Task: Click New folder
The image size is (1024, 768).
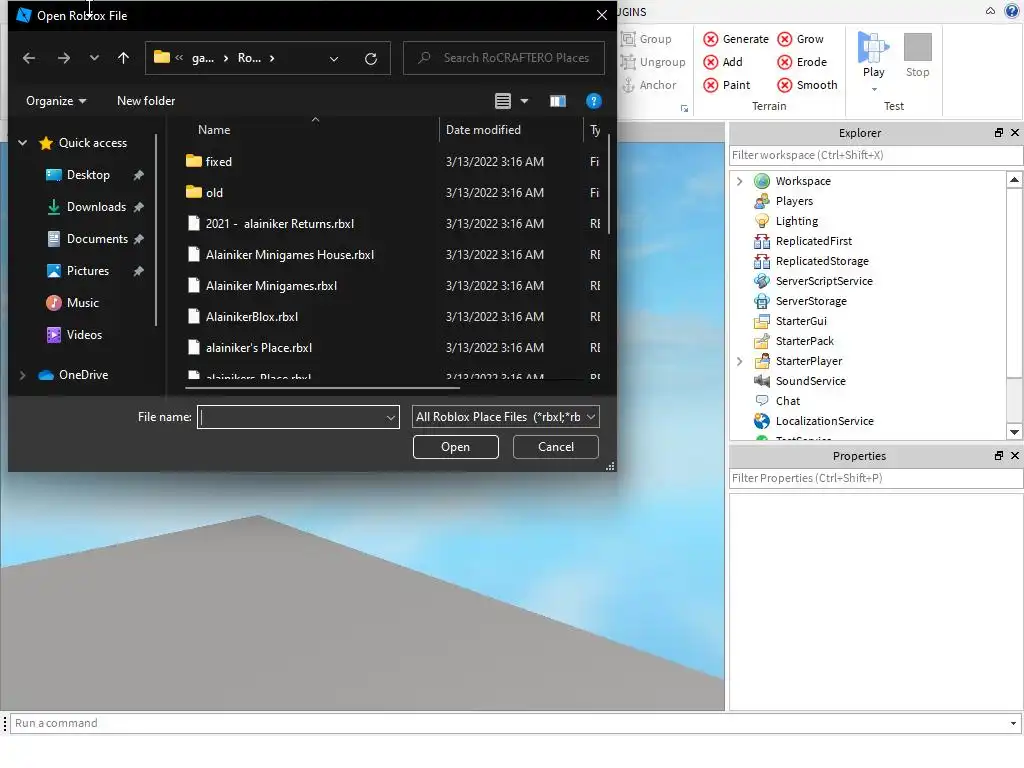Action: (146, 101)
